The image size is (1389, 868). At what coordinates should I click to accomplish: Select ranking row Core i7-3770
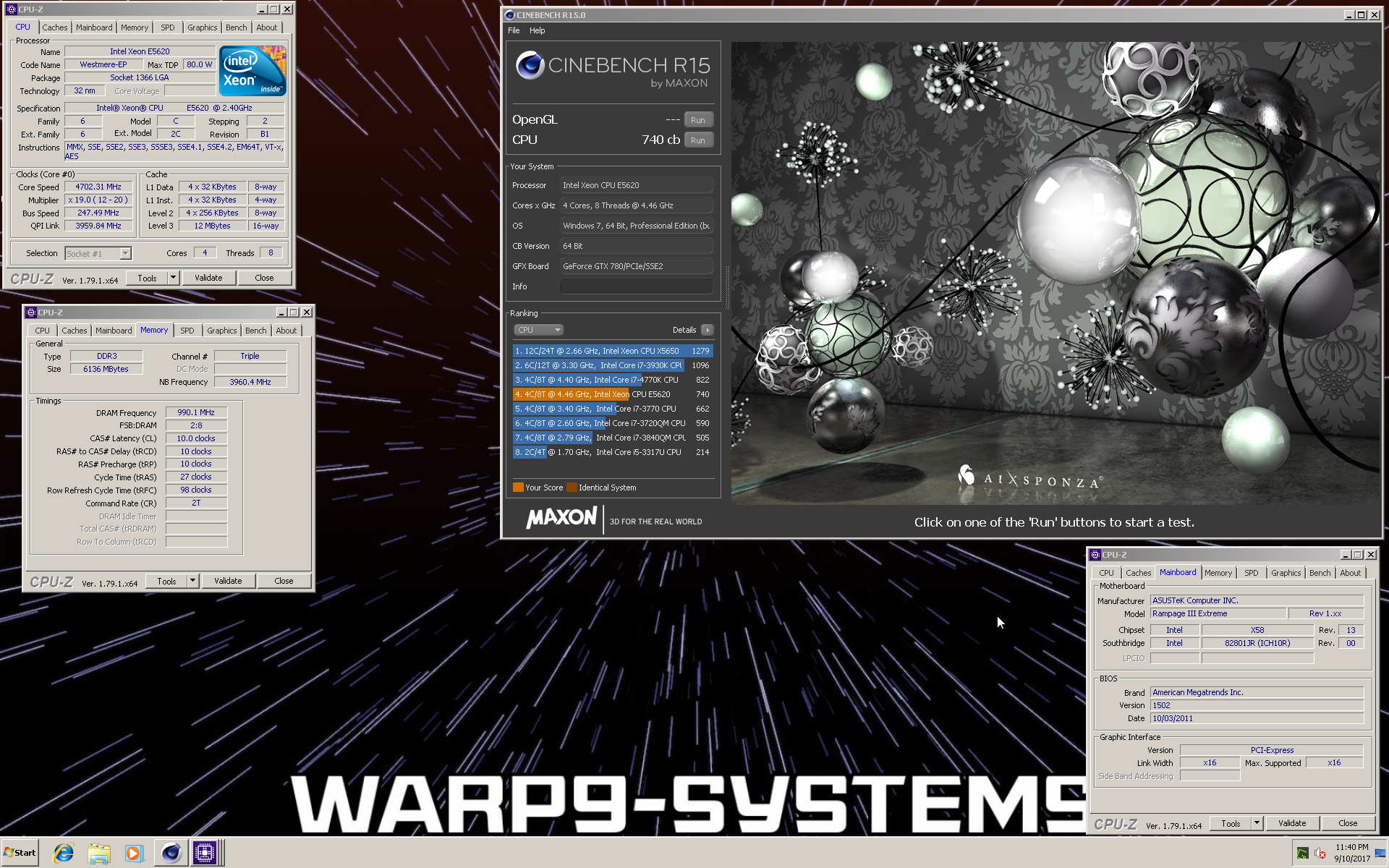pyautogui.click(x=613, y=409)
